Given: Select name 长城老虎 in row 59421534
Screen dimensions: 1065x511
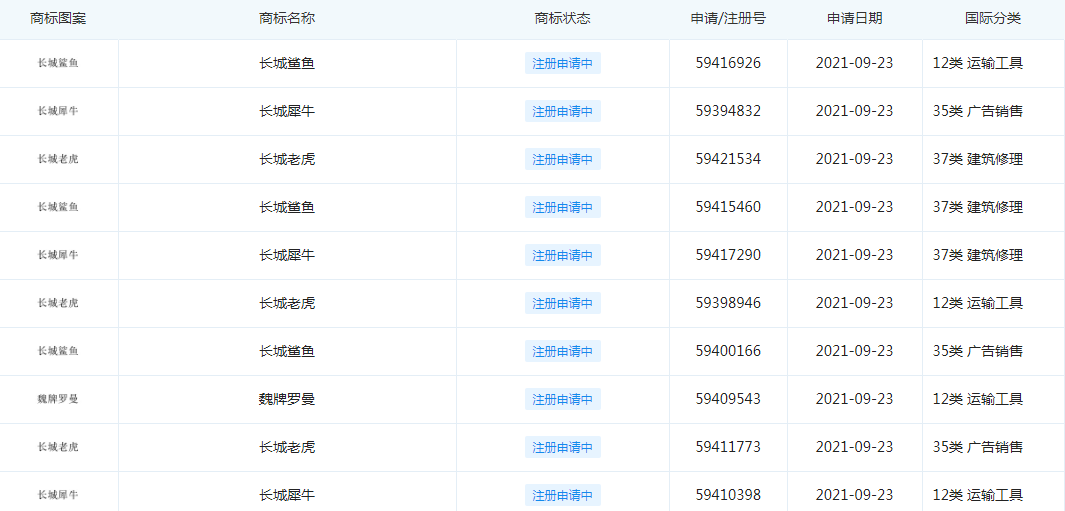Looking at the screenshot, I should (x=287, y=159).
